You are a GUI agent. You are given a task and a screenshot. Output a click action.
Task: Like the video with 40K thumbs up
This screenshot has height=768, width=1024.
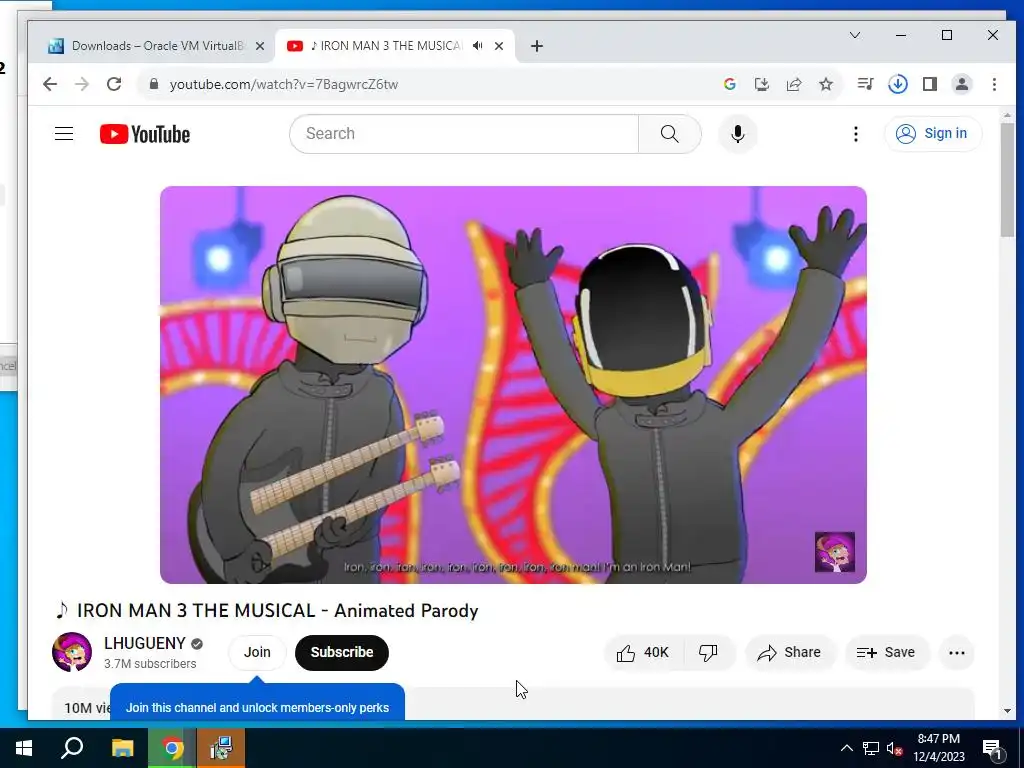644,652
